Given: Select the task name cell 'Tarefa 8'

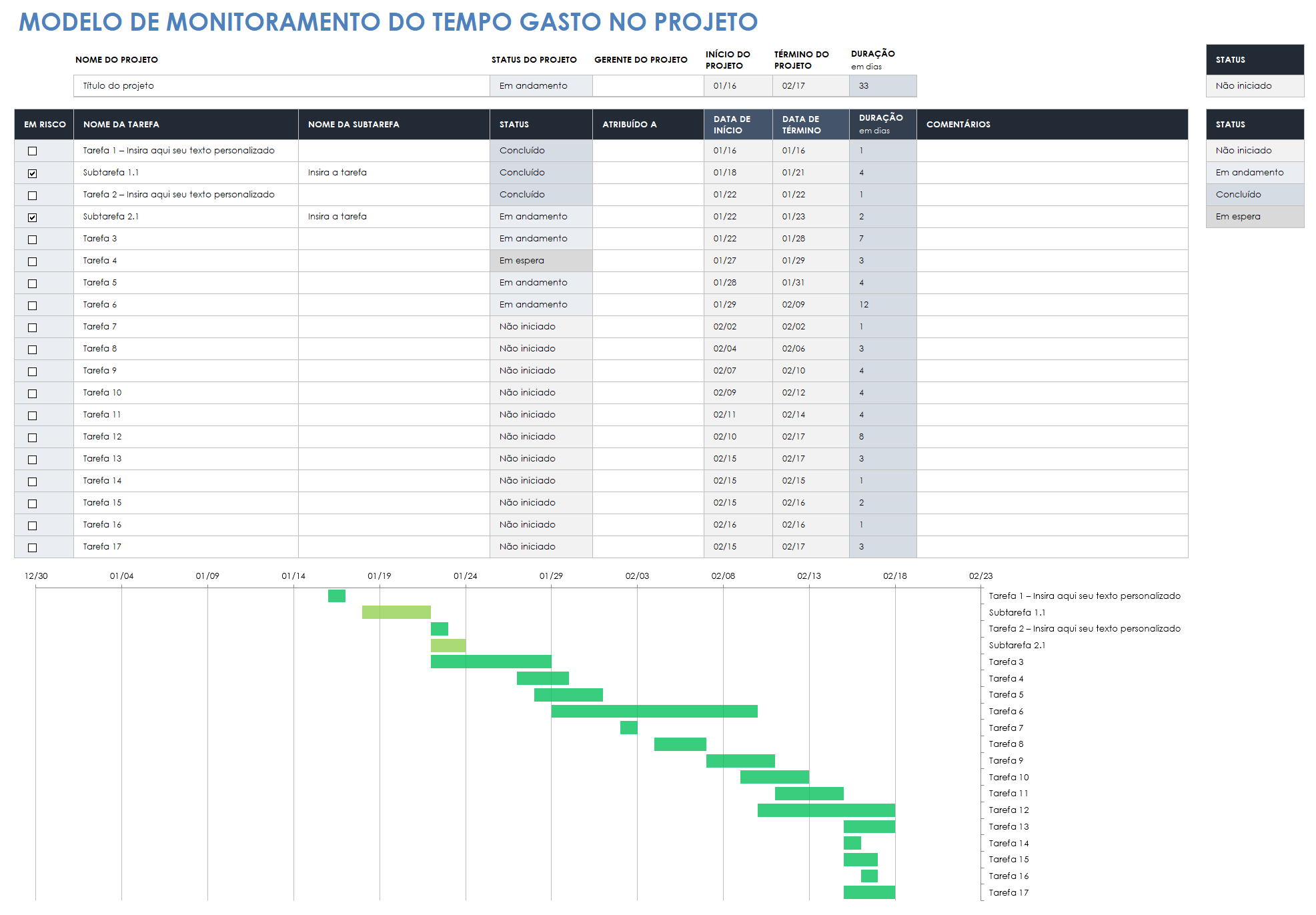Looking at the screenshot, I should (x=186, y=349).
